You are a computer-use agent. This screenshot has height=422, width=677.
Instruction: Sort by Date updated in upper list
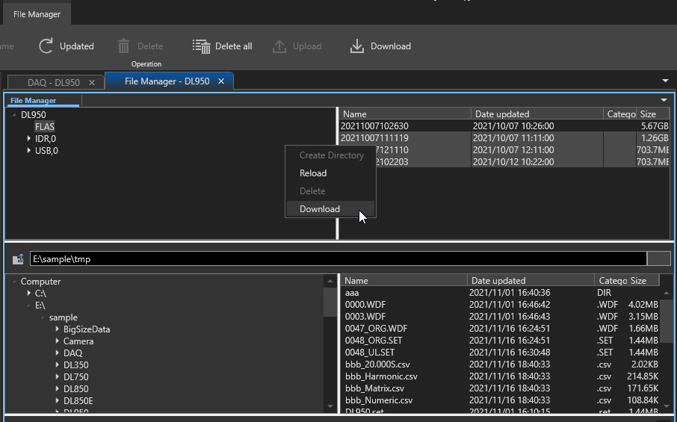point(536,114)
